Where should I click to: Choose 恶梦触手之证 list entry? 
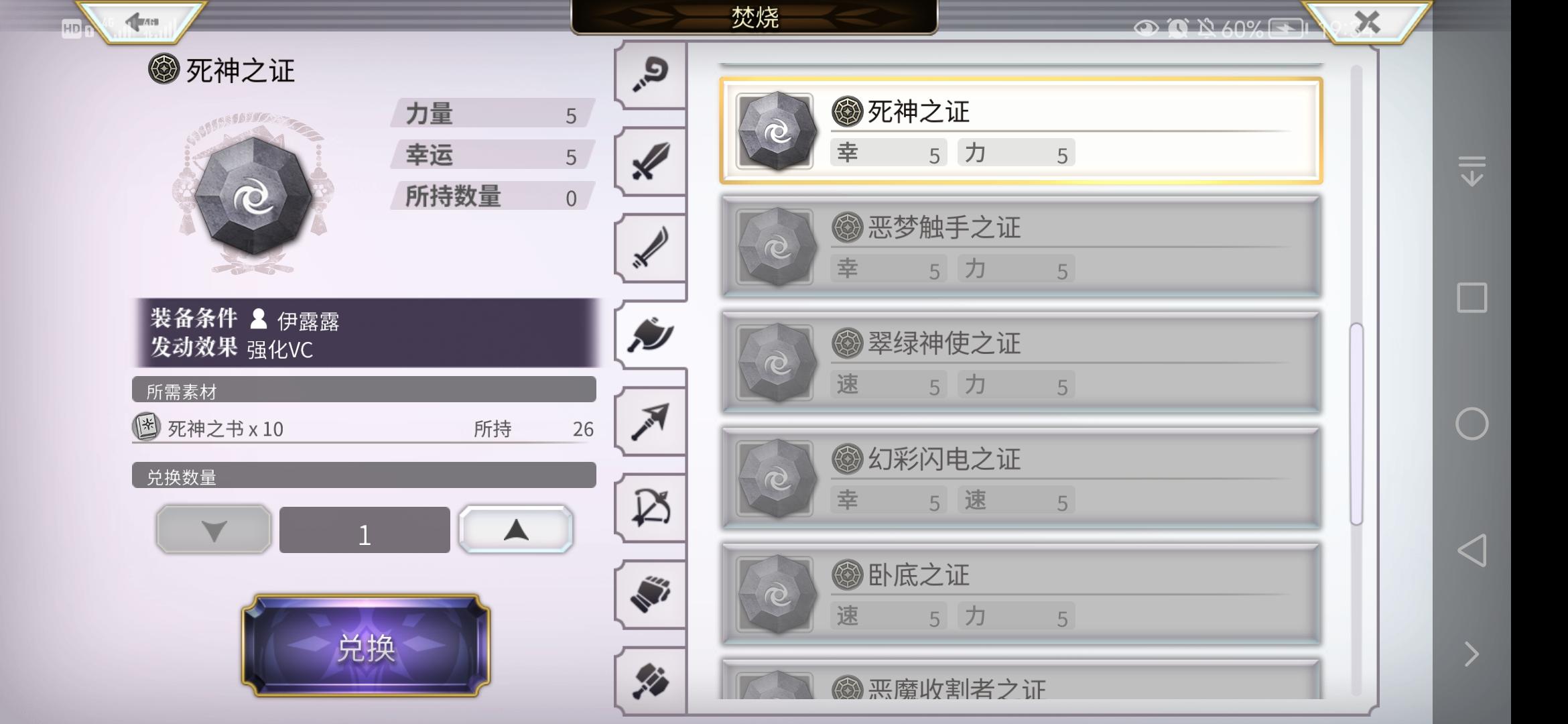pyautogui.click(x=1021, y=247)
